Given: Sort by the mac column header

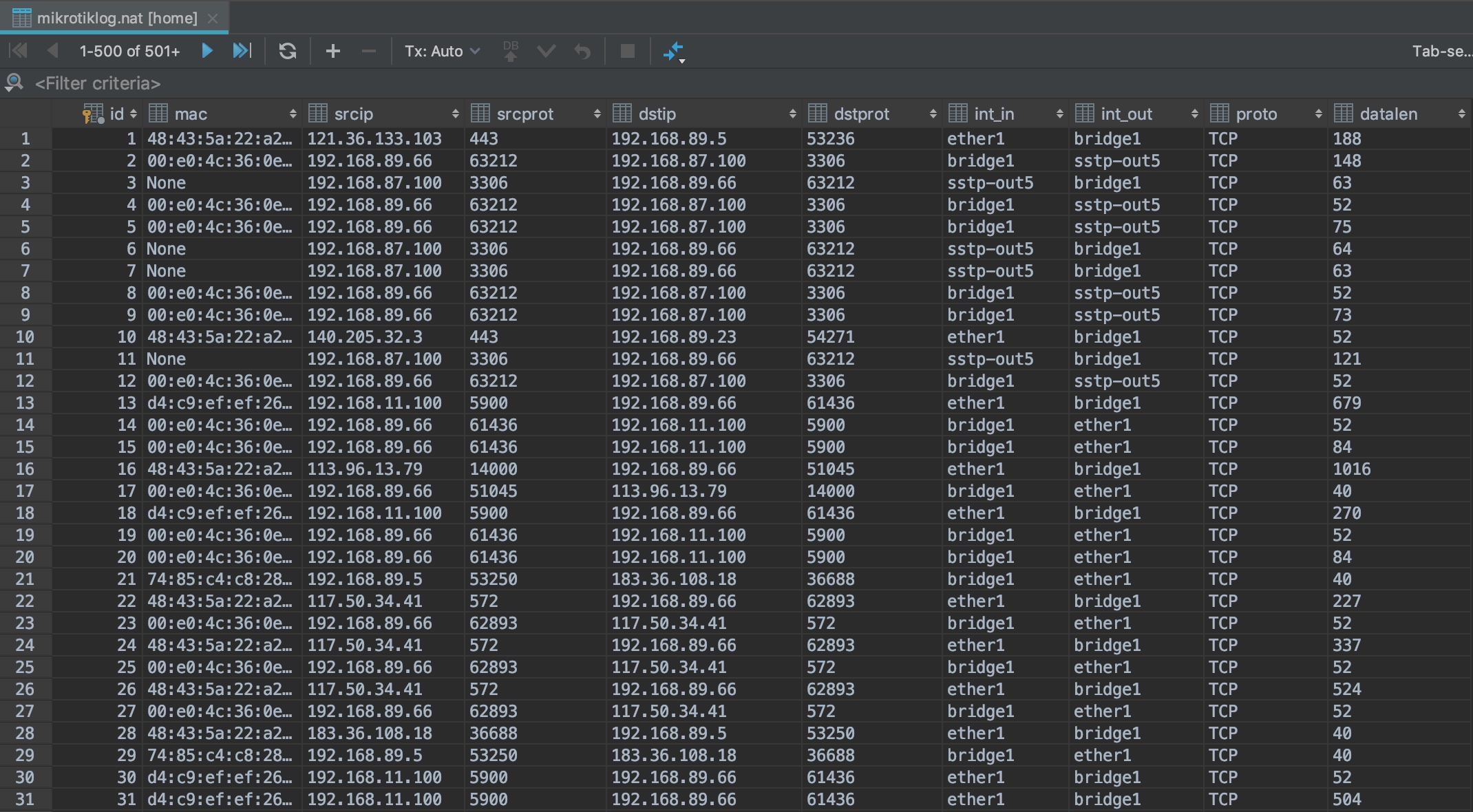Looking at the screenshot, I should 222,114.
